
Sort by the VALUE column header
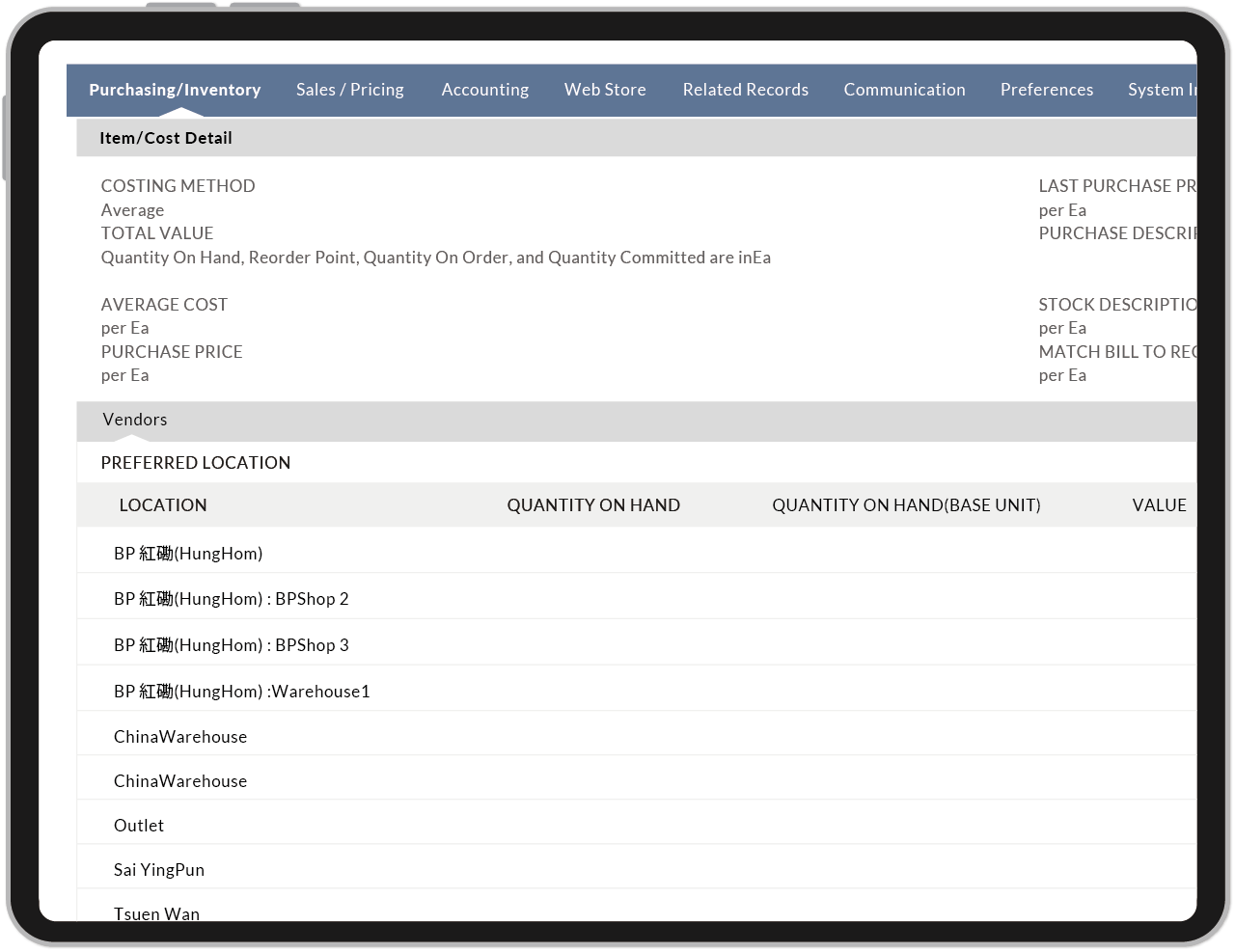tap(1160, 504)
